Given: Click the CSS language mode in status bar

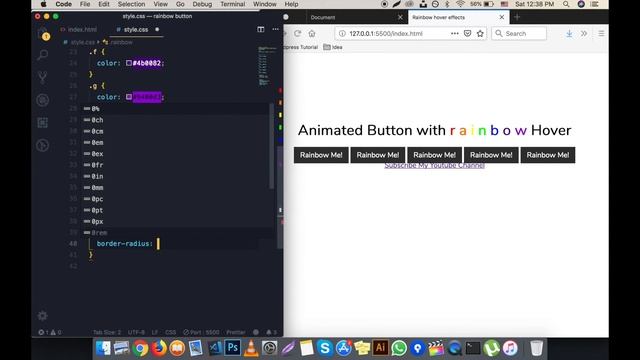Looking at the screenshot, I should [x=171, y=332].
